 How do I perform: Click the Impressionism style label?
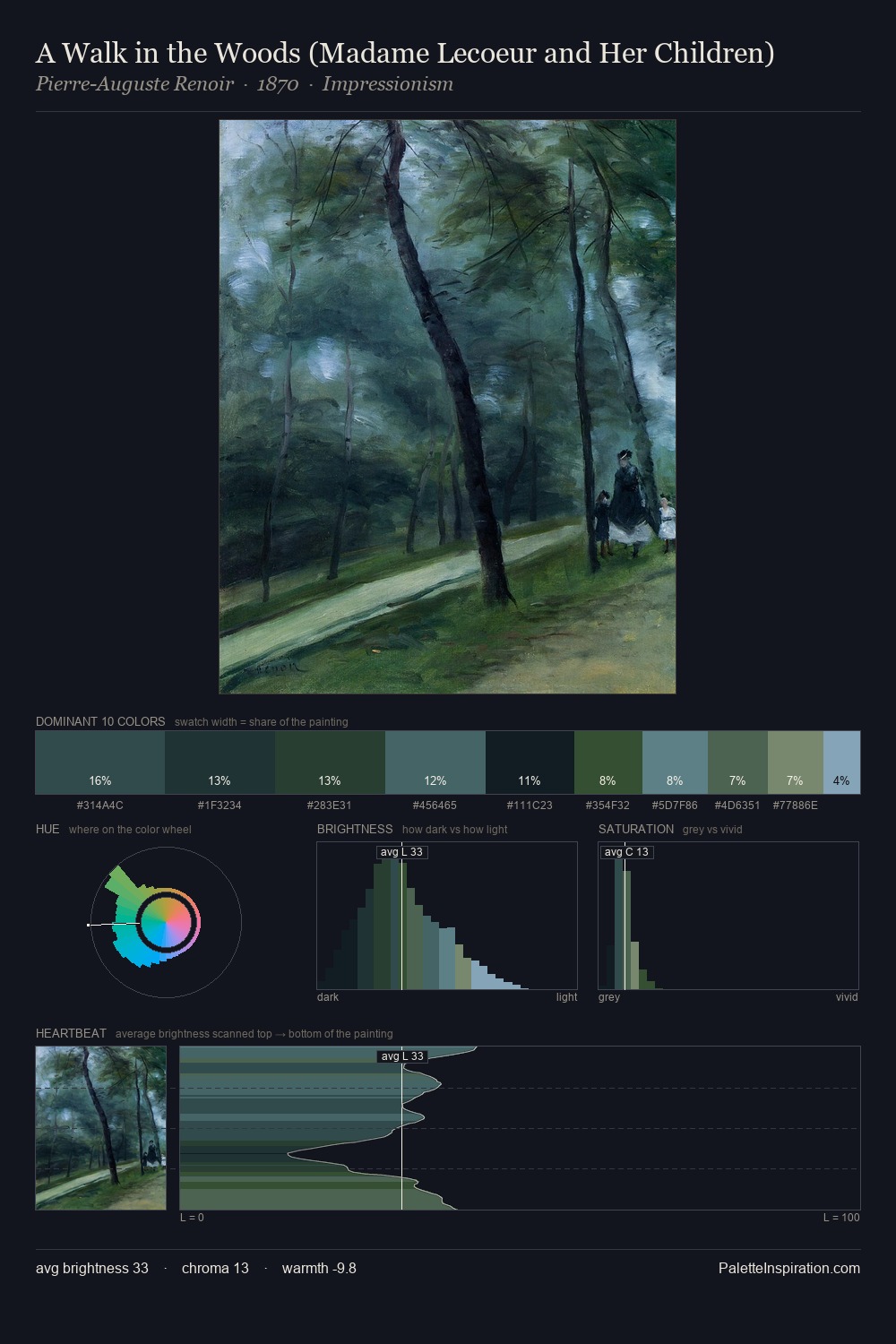point(388,84)
